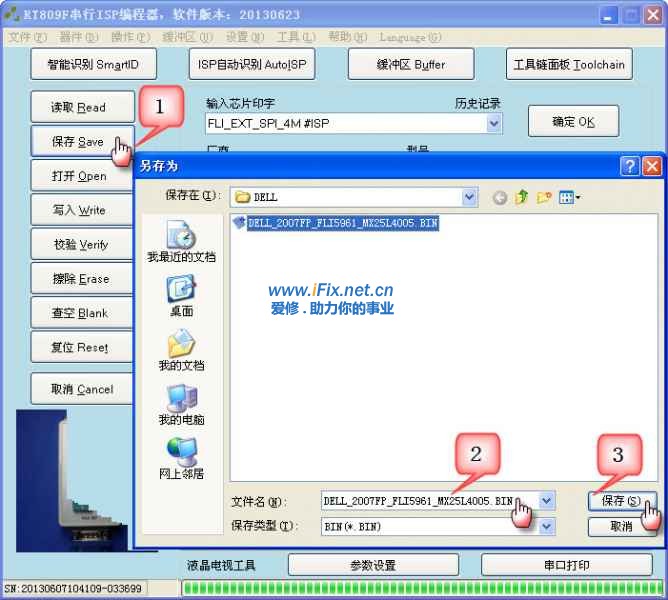Viewport: 668px width, 600px height.
Task: Click the 参数设置 button at bottom
Action: 373,565
